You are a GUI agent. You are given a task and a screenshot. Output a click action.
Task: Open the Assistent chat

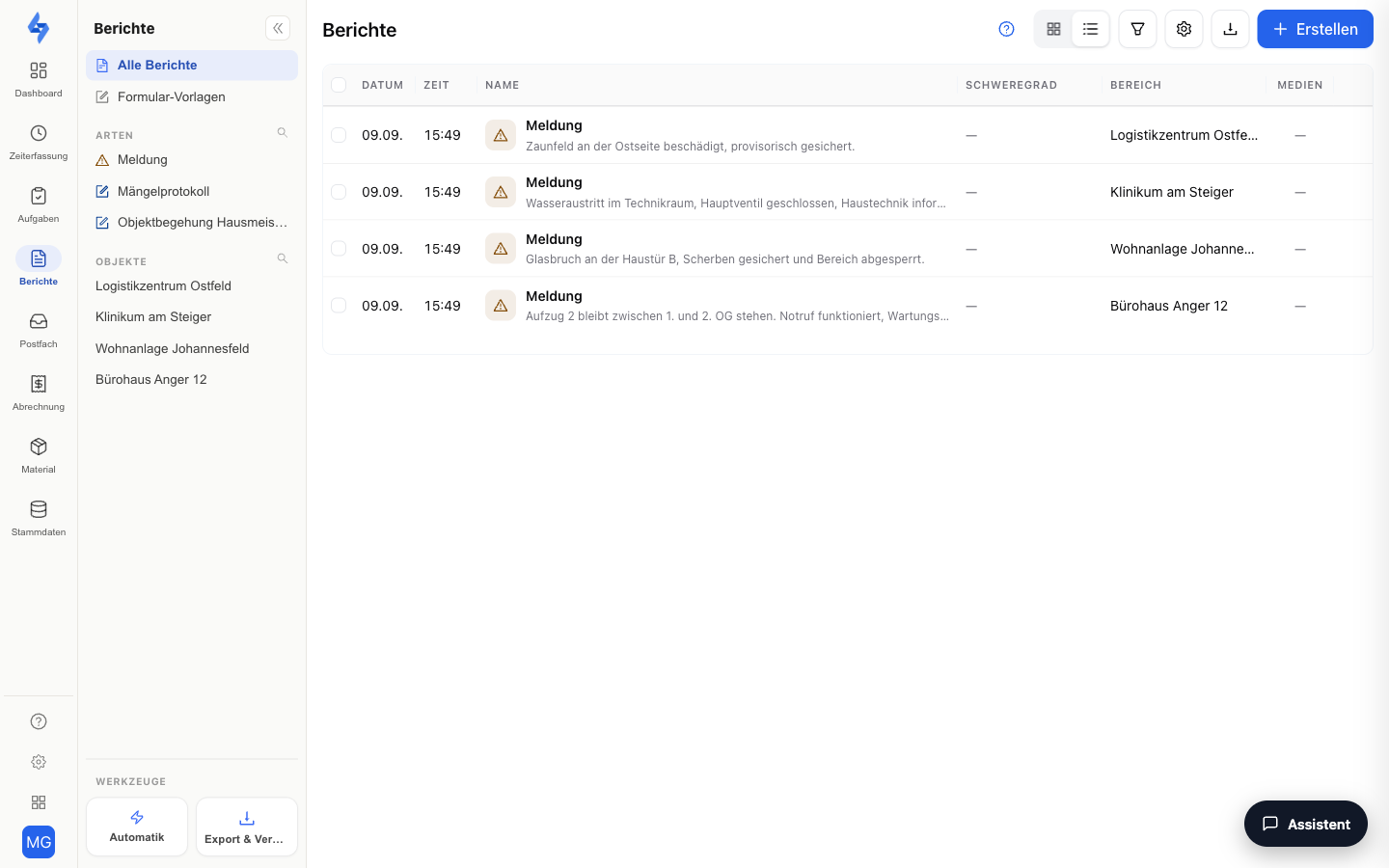[x=1306, y=824]
